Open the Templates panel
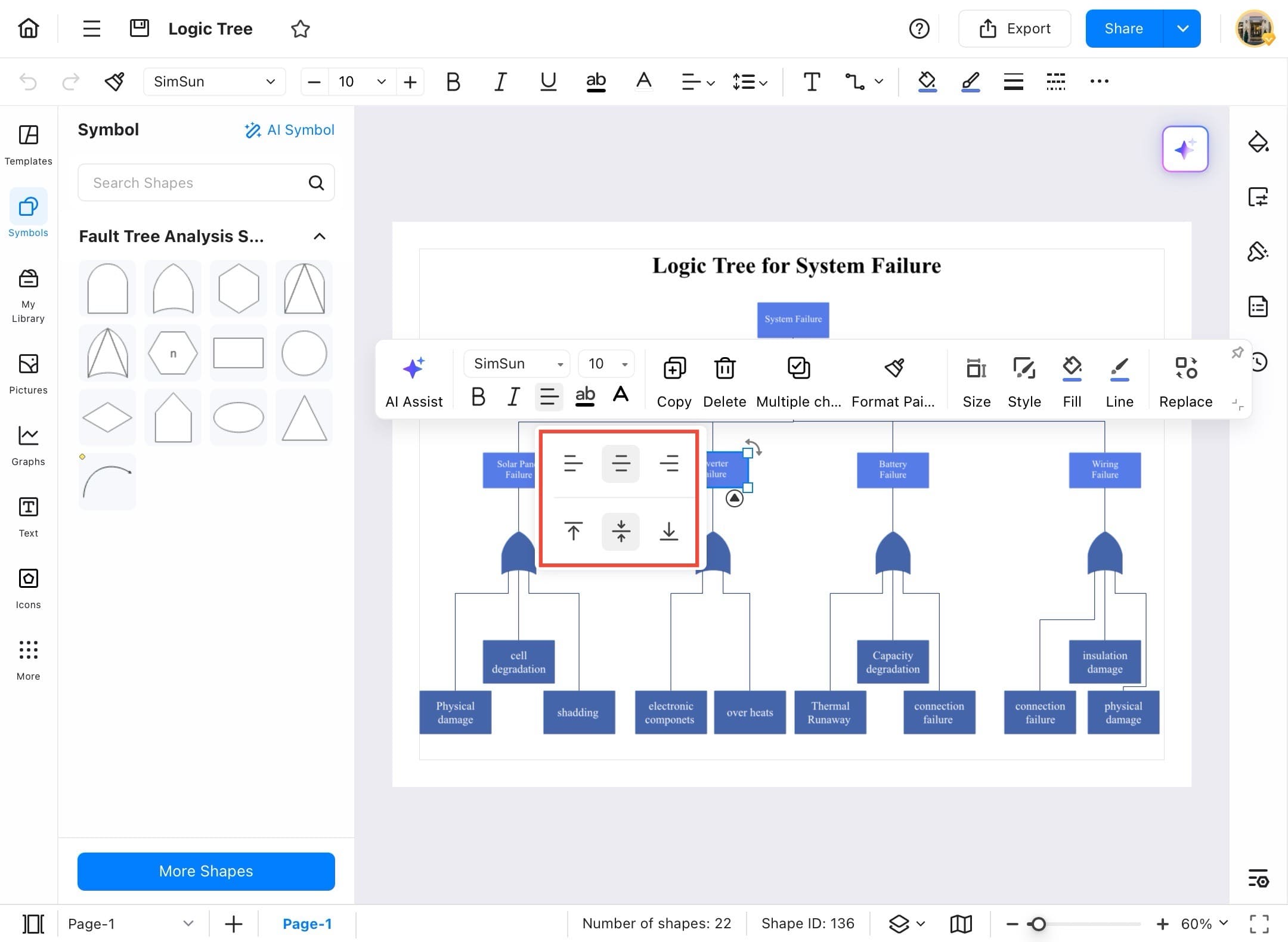 [28, 145]
